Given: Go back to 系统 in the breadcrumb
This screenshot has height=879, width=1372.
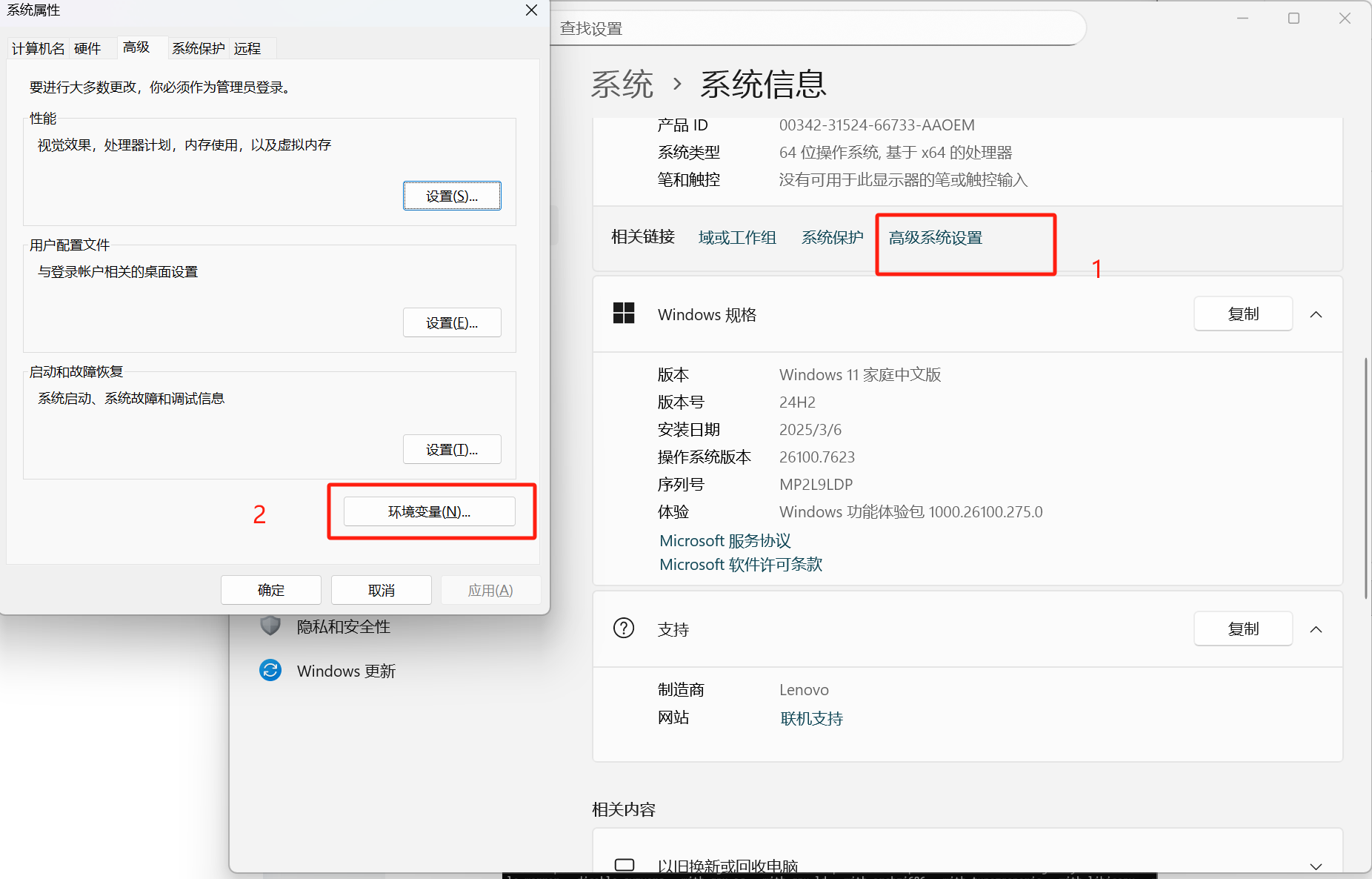Looking at the screenshot, I should click(x=622, y=84).
